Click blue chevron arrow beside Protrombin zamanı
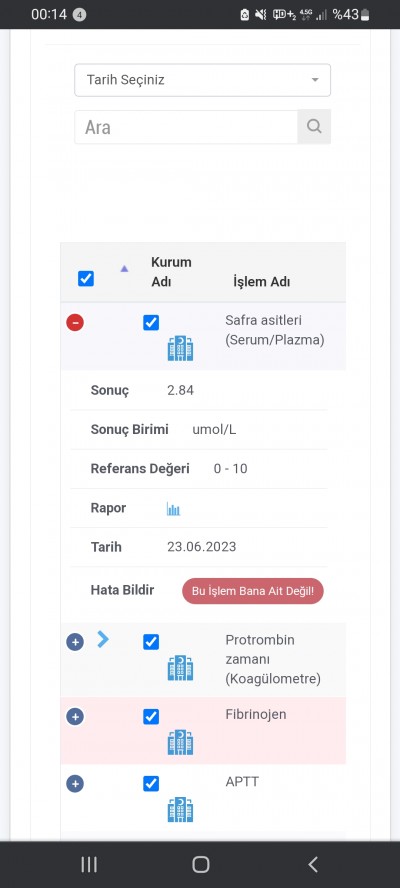400x888 pixels. (x=103, y=639)
